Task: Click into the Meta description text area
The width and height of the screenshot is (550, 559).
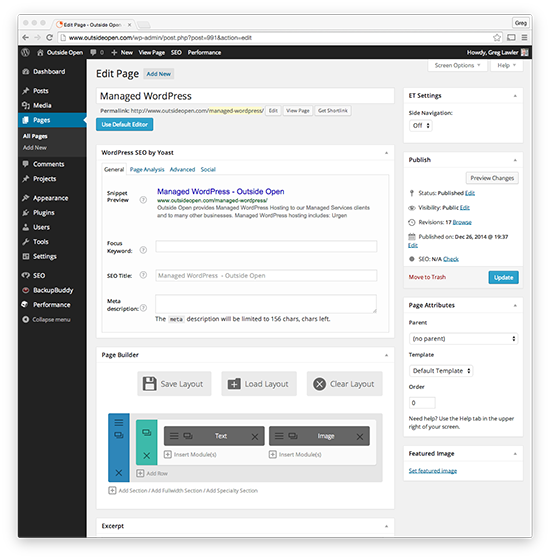Action: point(266,304)
